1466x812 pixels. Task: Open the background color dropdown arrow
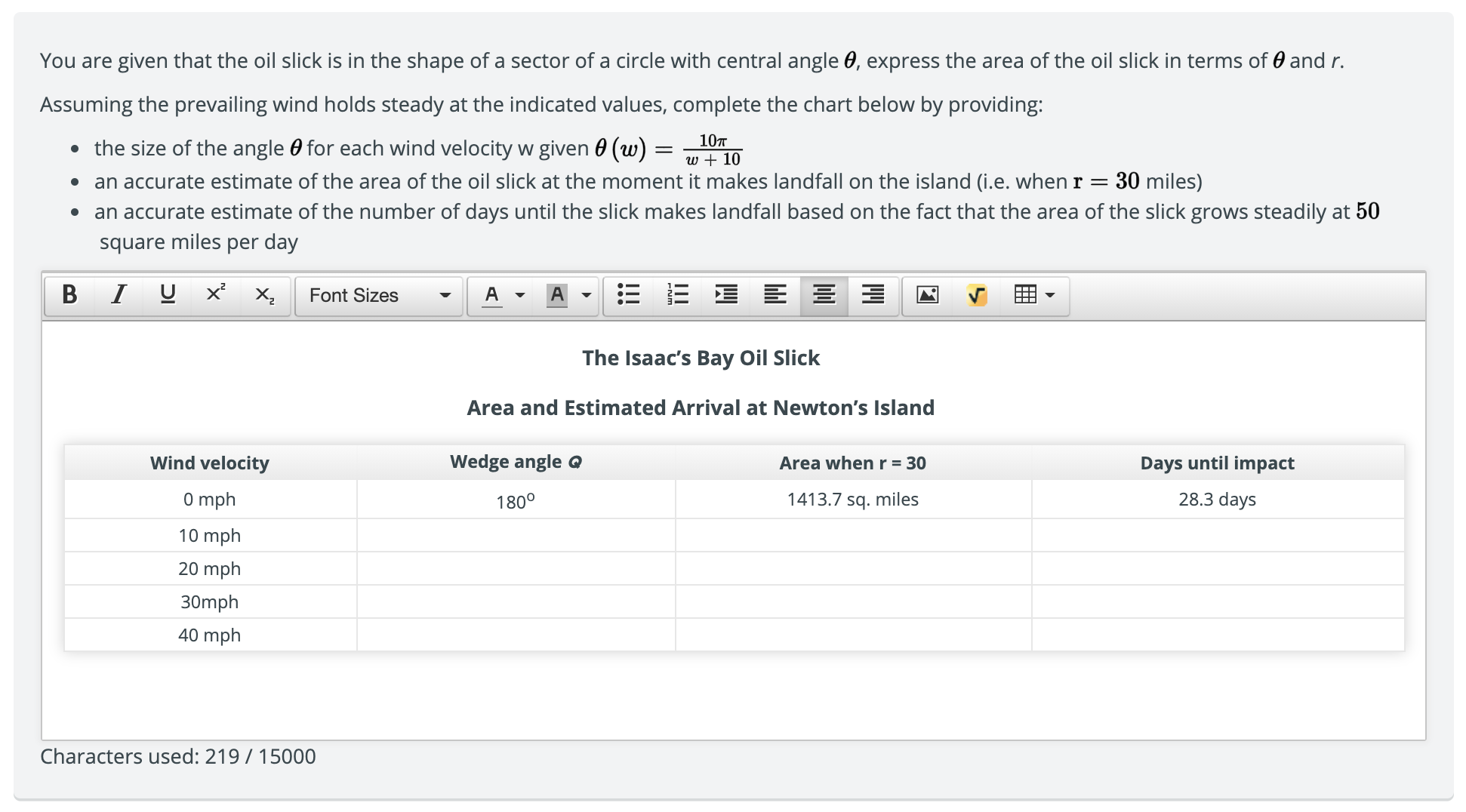coord(584,295)
